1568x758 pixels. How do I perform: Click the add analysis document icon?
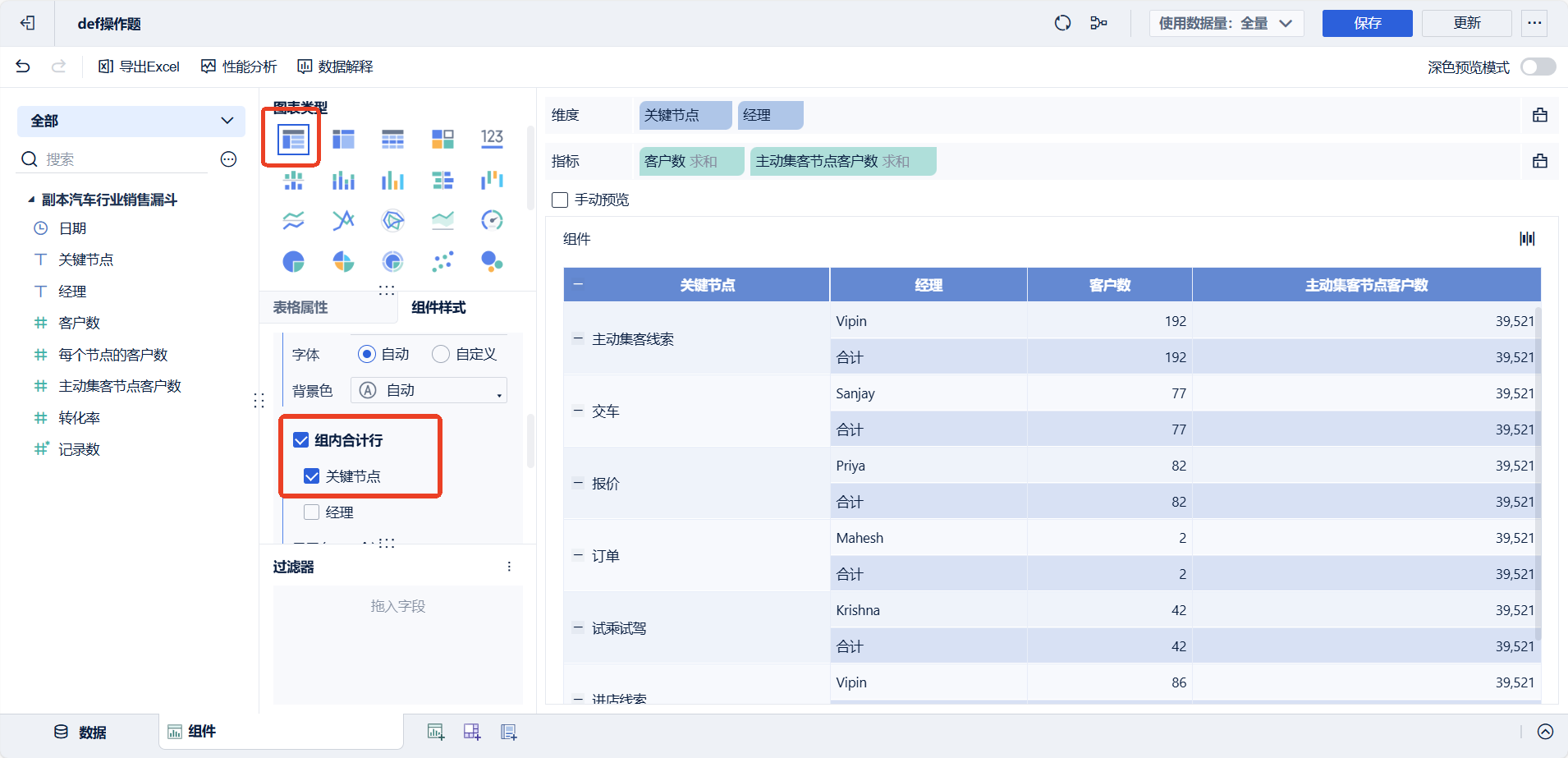(509, 733)
